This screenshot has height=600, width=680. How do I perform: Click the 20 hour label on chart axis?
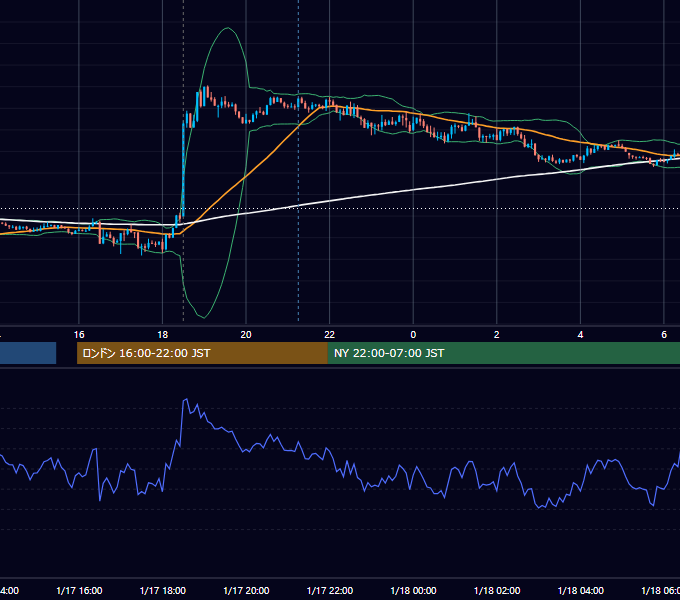coord(246,335)
